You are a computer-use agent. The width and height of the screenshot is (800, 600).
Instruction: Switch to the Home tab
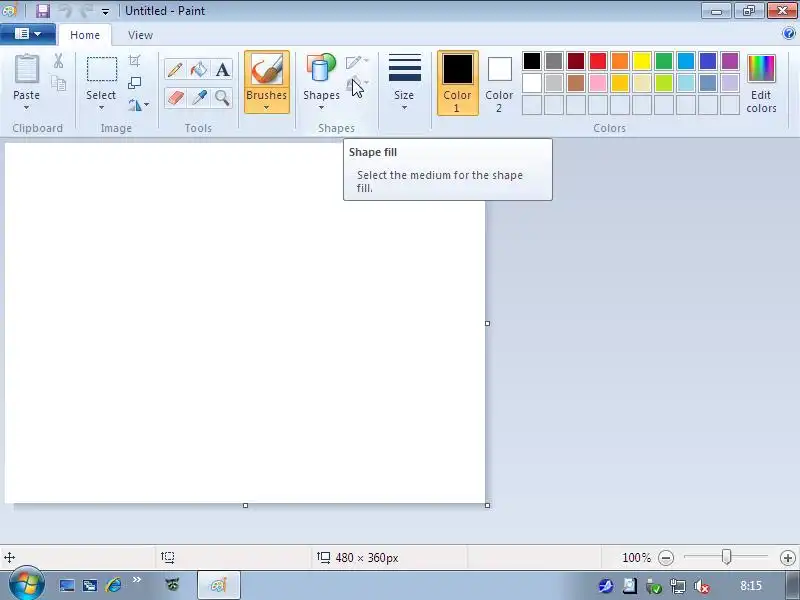(85, 35)
